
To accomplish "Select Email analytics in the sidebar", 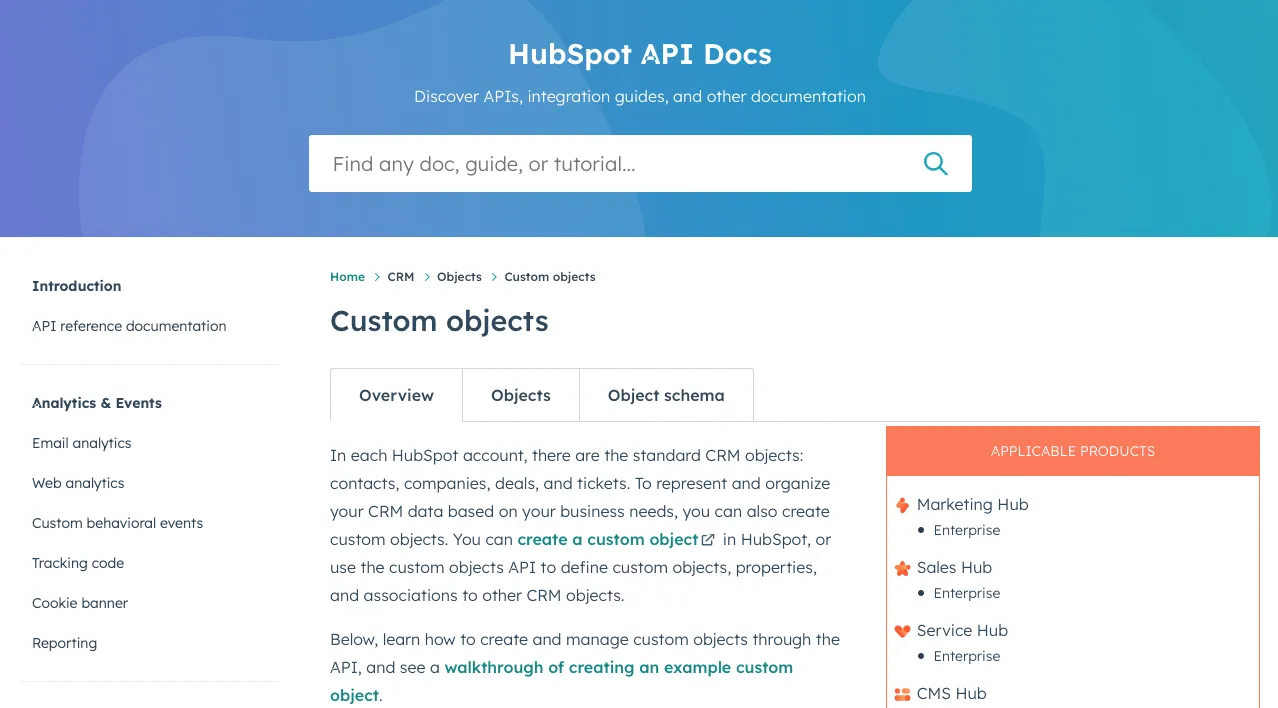I will pyautogui.click(x=82, y=443).
